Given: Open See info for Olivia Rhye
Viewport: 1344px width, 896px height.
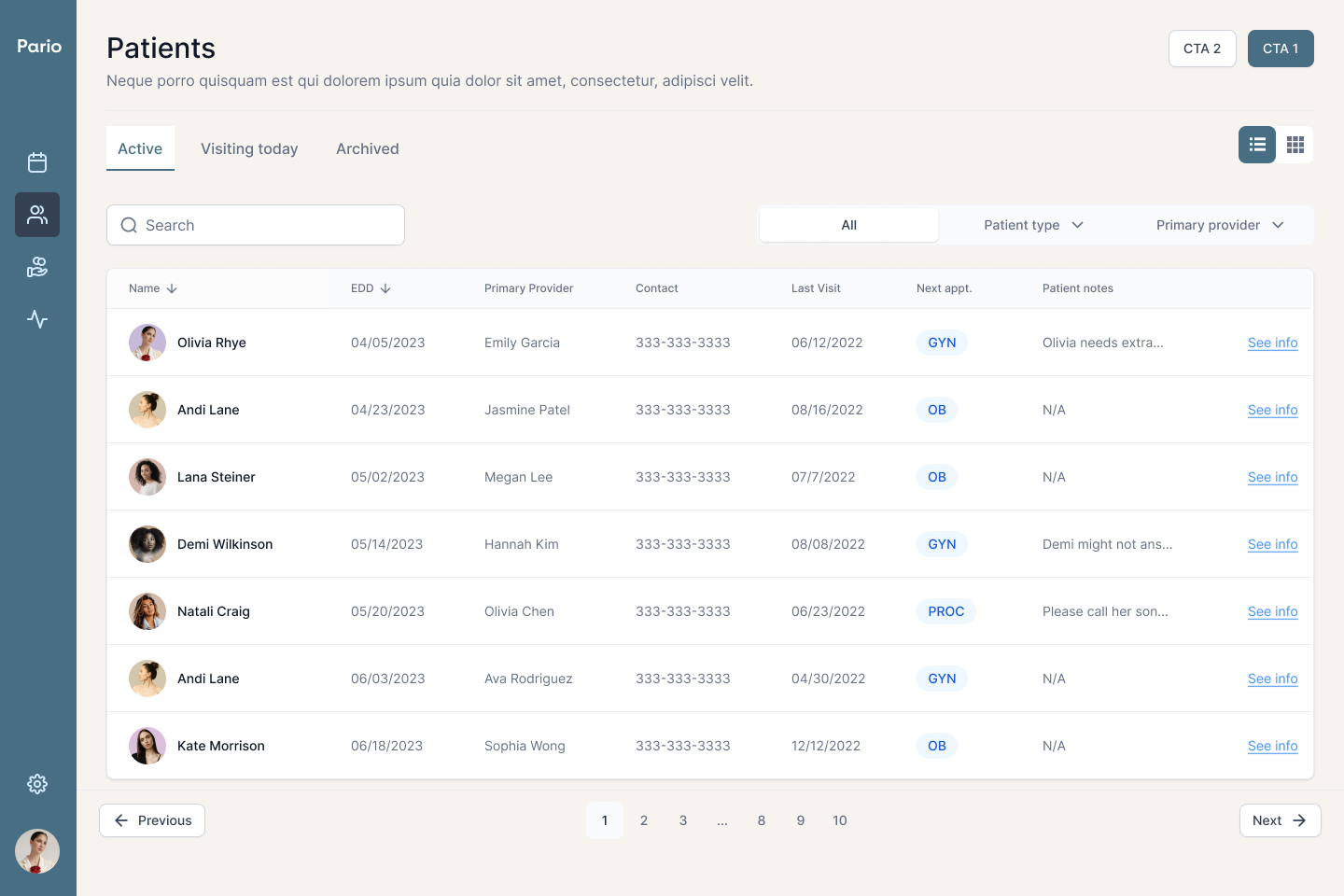Looking at the screenshot, I should point(1272,343).
